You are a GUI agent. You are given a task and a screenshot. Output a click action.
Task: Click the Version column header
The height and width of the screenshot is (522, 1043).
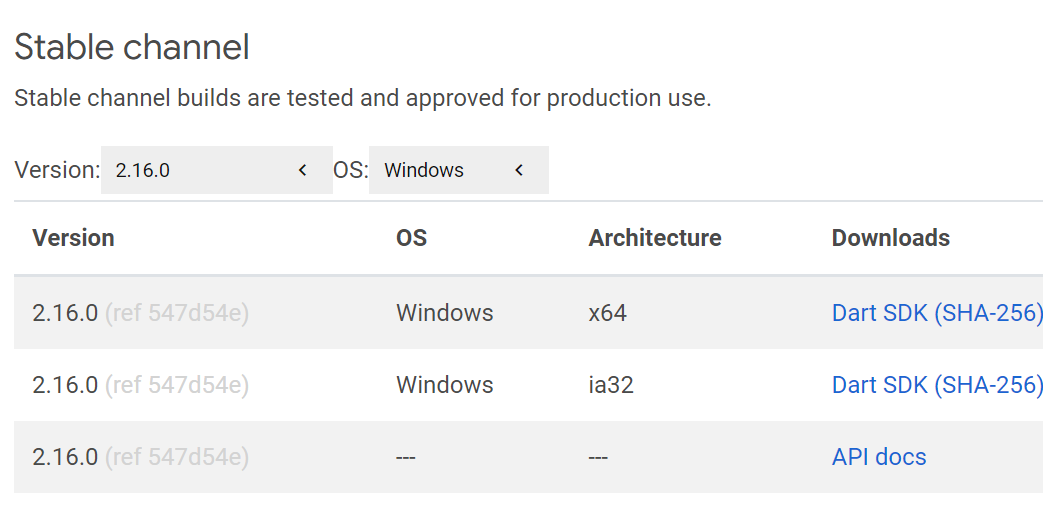[73, 238]
